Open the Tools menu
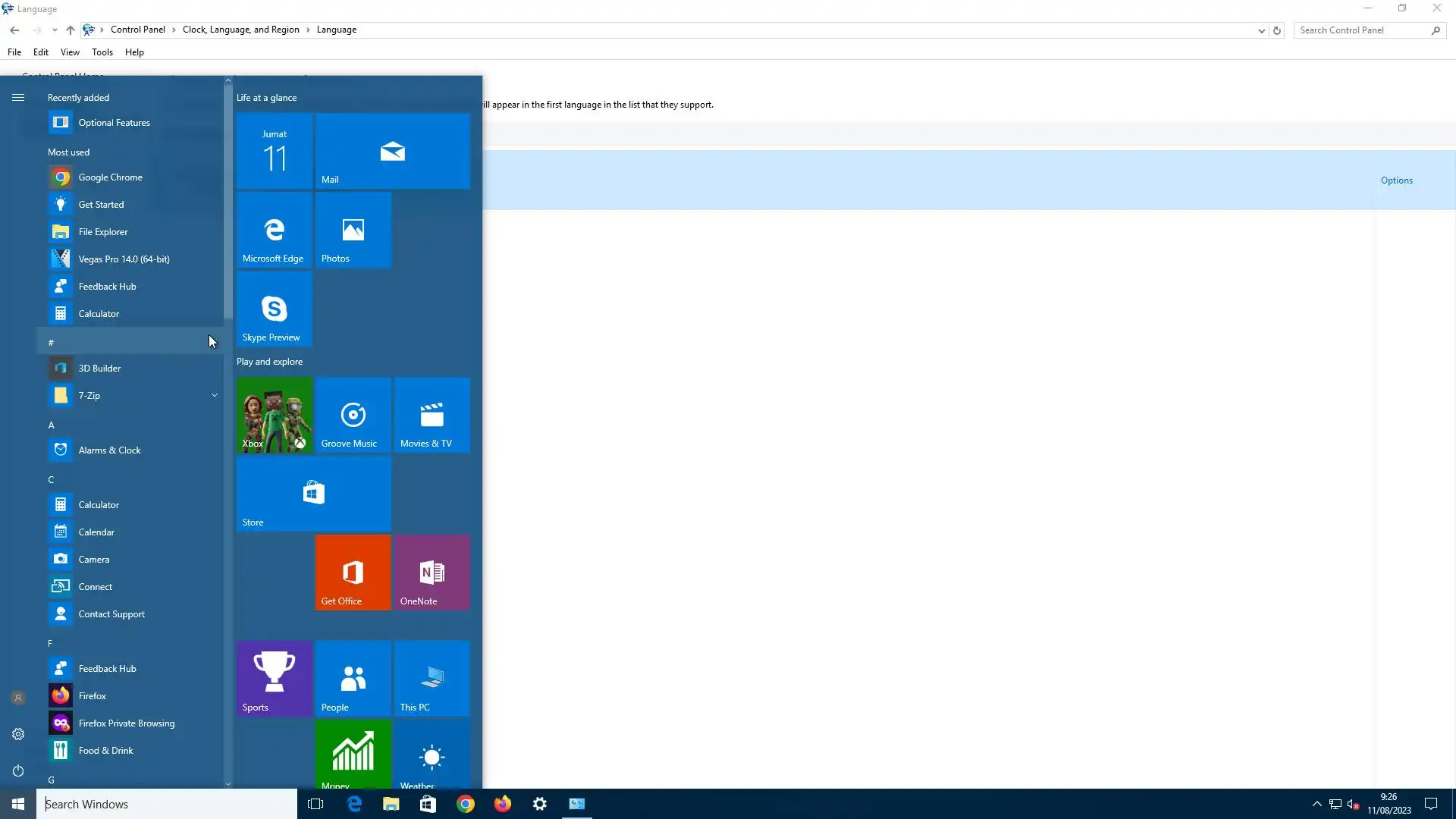 [x=102, y=52]
